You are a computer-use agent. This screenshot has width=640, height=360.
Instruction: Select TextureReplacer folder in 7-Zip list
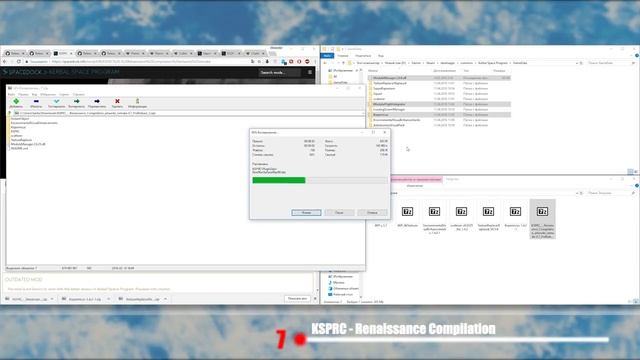(x=21, y=140)
